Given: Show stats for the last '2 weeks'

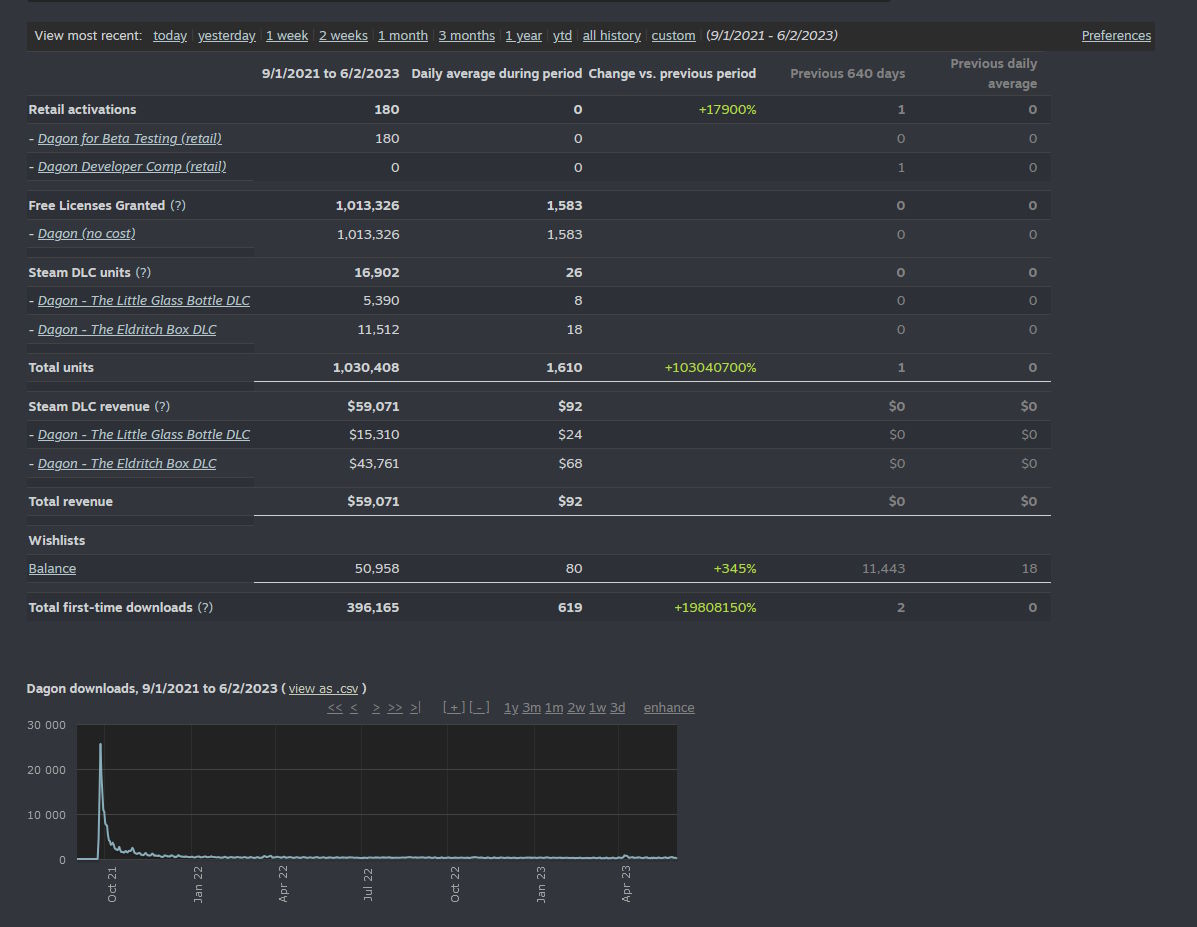Looking at the screenshot, I should (343, 36).
